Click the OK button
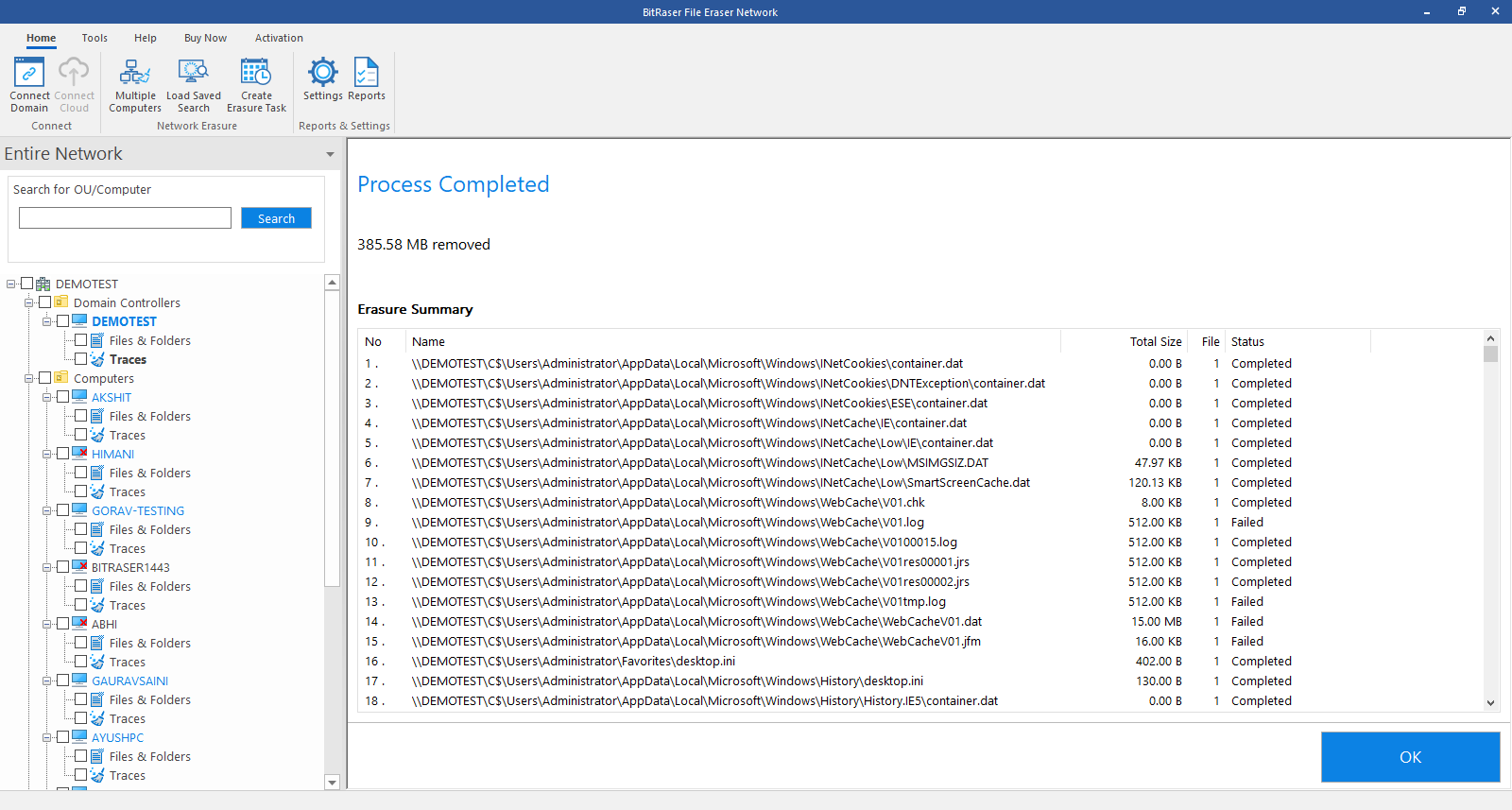Image resolution: width=1512 pixels, height=810 pixels. (1410, 757)
